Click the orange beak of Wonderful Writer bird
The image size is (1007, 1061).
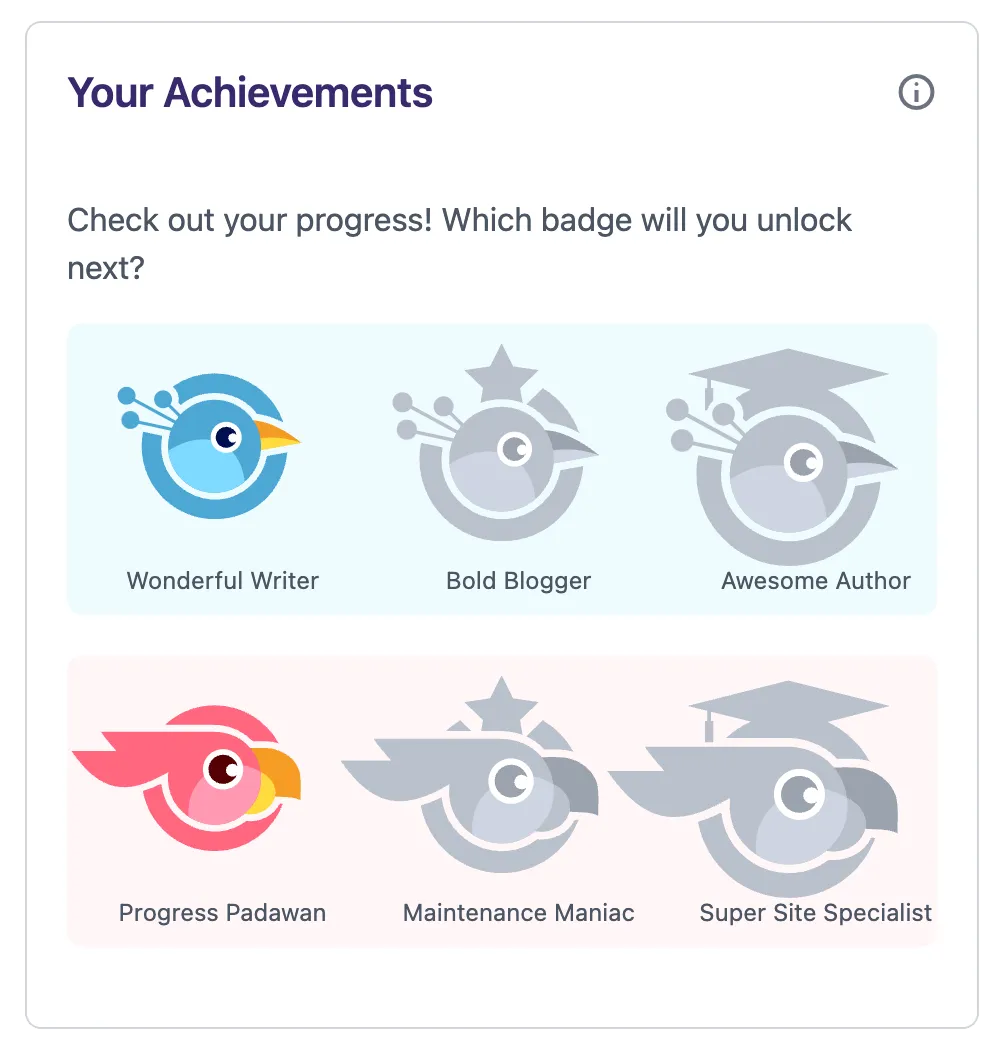(276, 436)
